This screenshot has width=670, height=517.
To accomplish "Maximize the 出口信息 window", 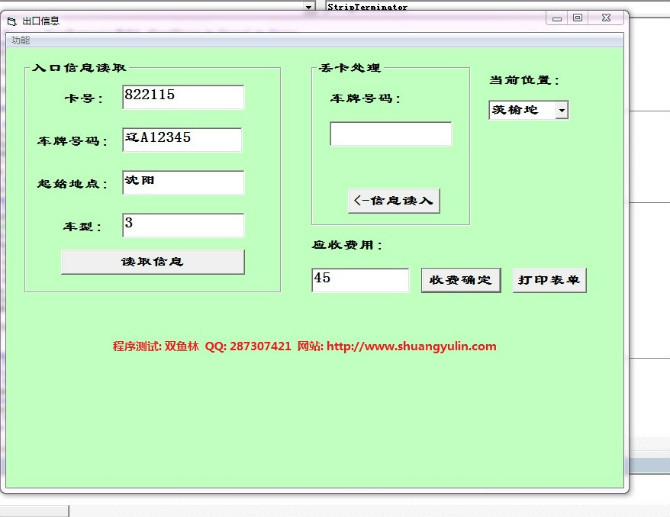I will [x=577, y=18].
